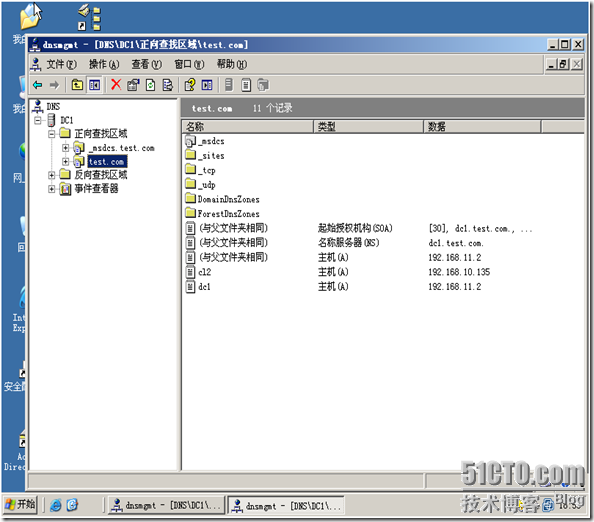This screenshot has width=594, height=522.
Task: Open the 查看(V) menu
Action: (x=147, y=64)
